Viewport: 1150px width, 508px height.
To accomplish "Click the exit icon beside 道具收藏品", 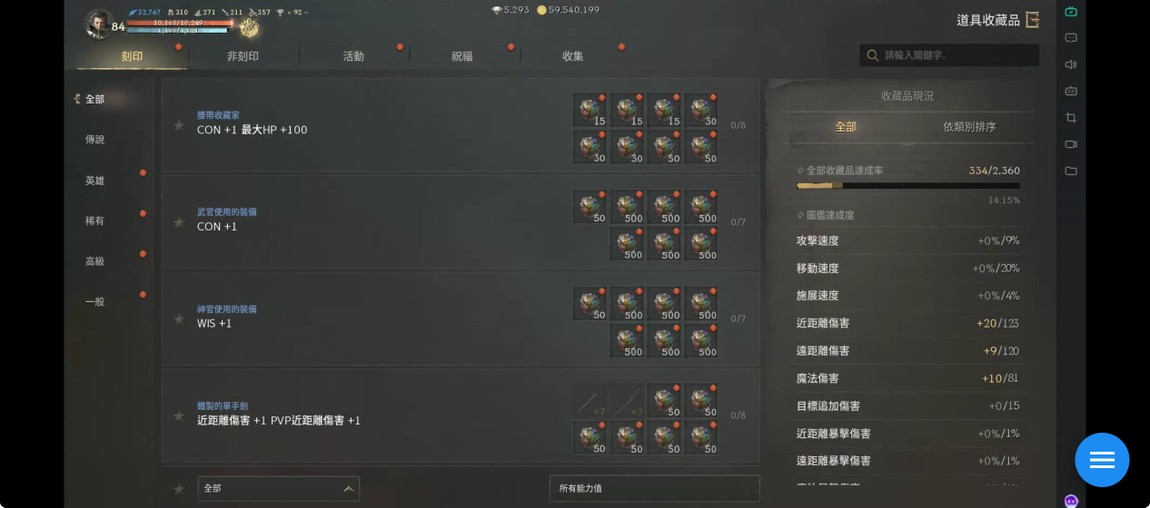I will 1032,20.
